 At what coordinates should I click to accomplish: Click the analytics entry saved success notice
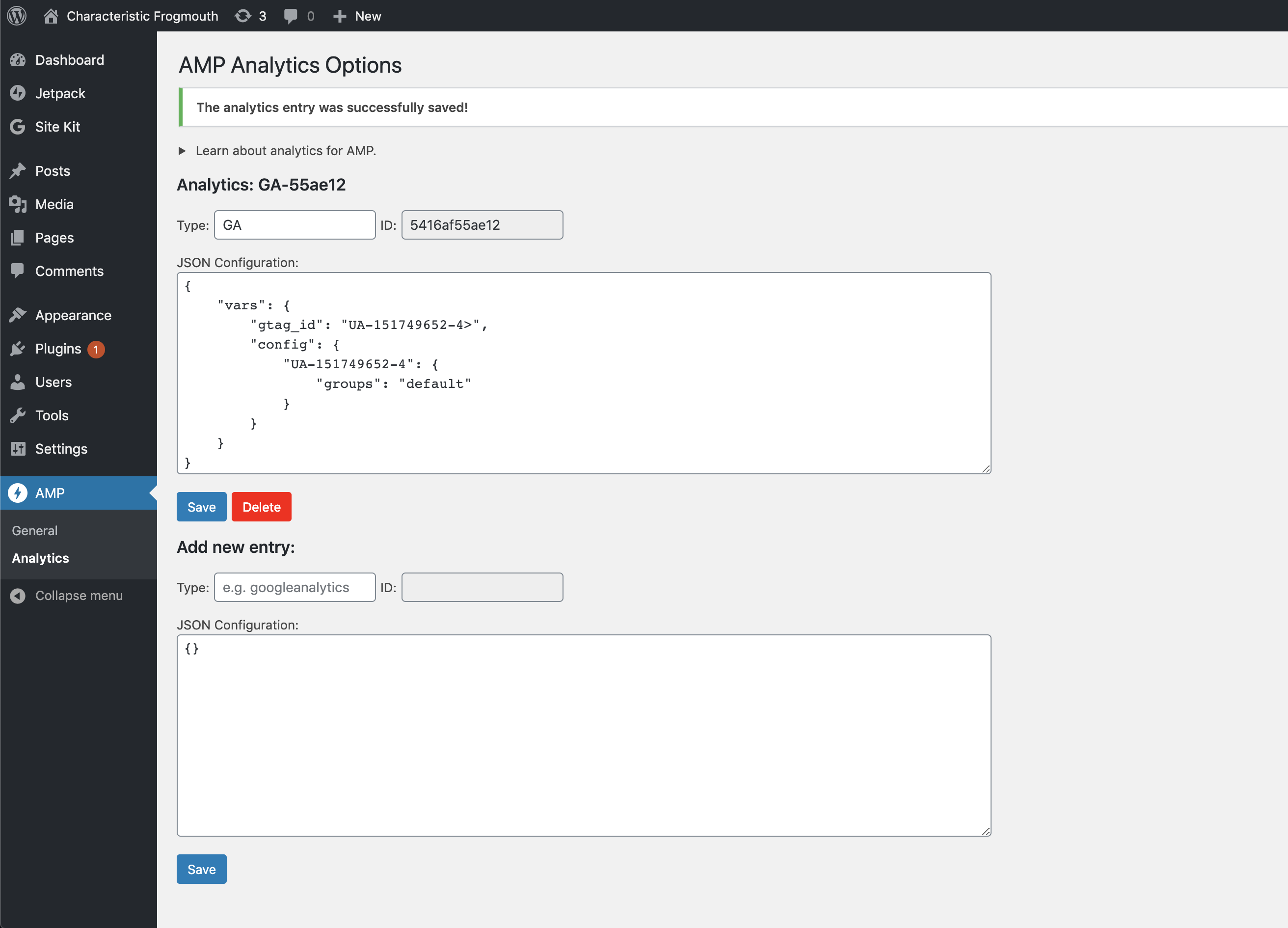click(x=732, y=108)
